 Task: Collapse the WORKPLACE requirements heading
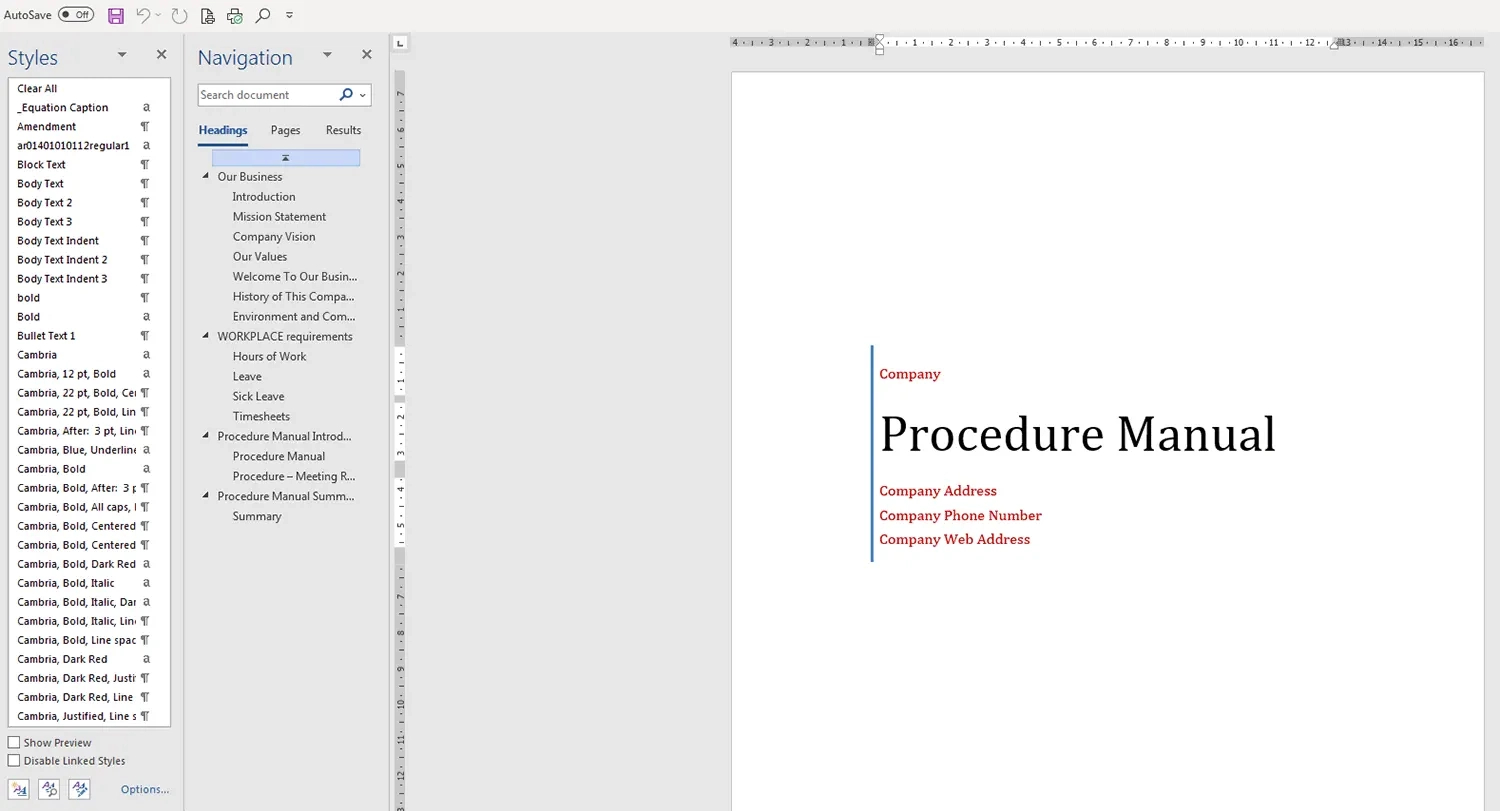point(206,337)
